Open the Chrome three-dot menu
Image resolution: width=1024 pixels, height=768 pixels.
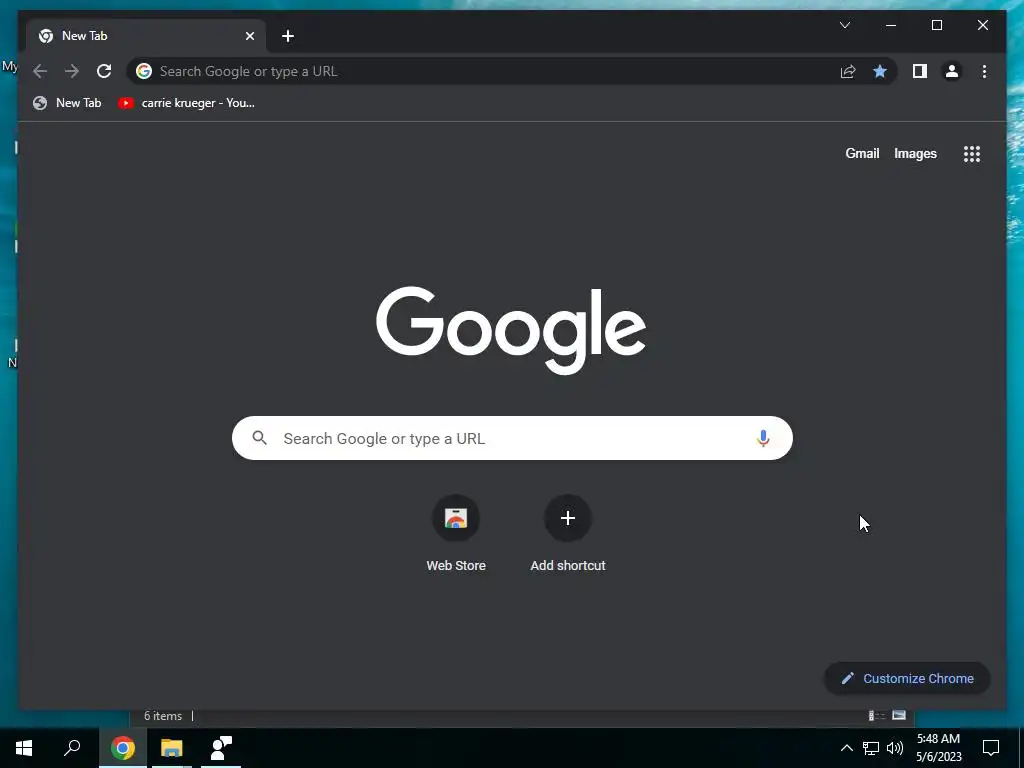984,71
